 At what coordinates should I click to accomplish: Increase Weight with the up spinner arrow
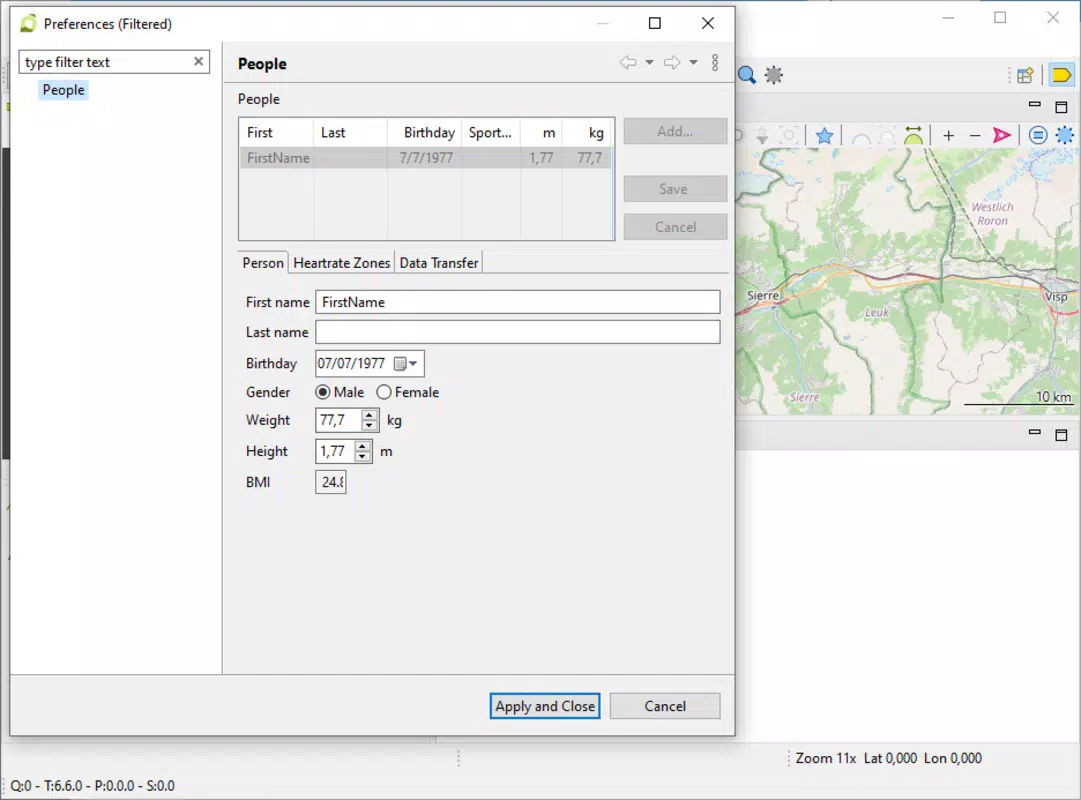click(x=370, y=415)
